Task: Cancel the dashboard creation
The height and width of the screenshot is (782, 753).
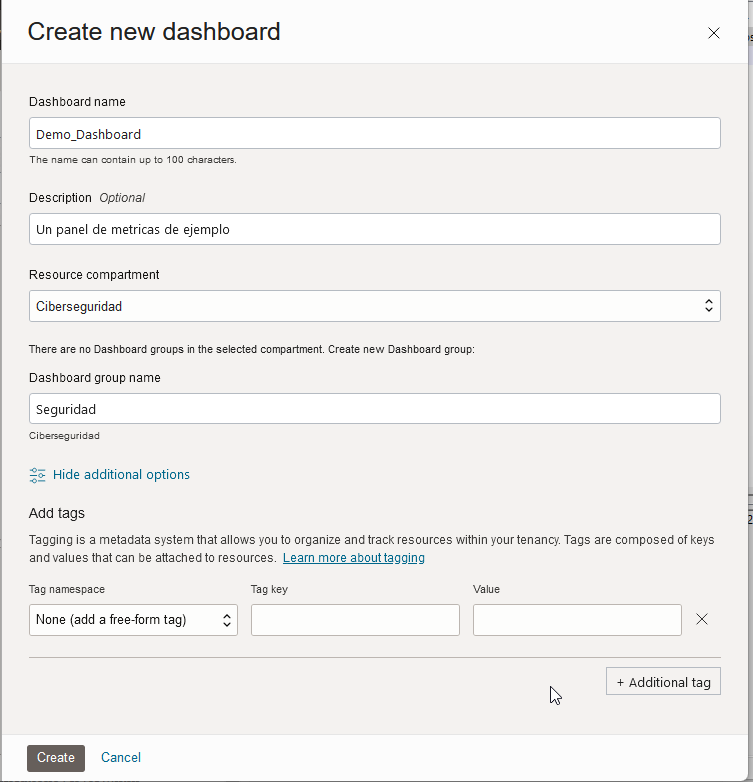Action: click(121, 758)
